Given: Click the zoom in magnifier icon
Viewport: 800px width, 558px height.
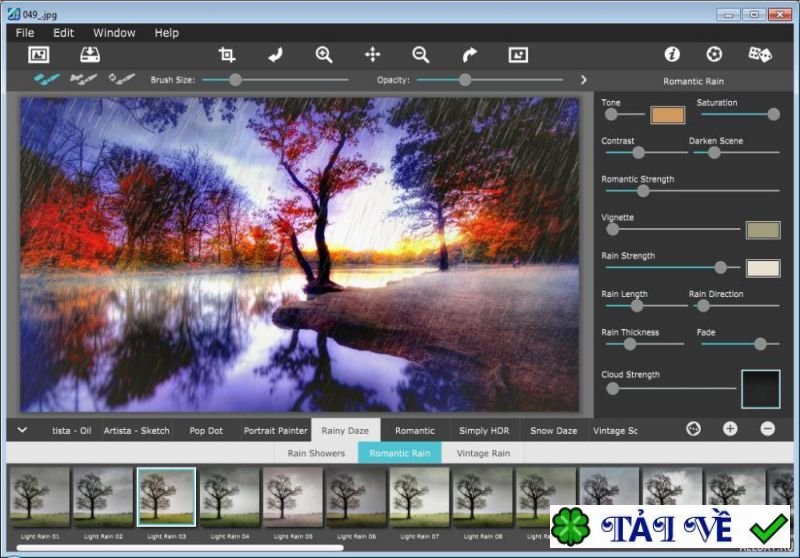Looking at the screenshot, I should [324, 55].
